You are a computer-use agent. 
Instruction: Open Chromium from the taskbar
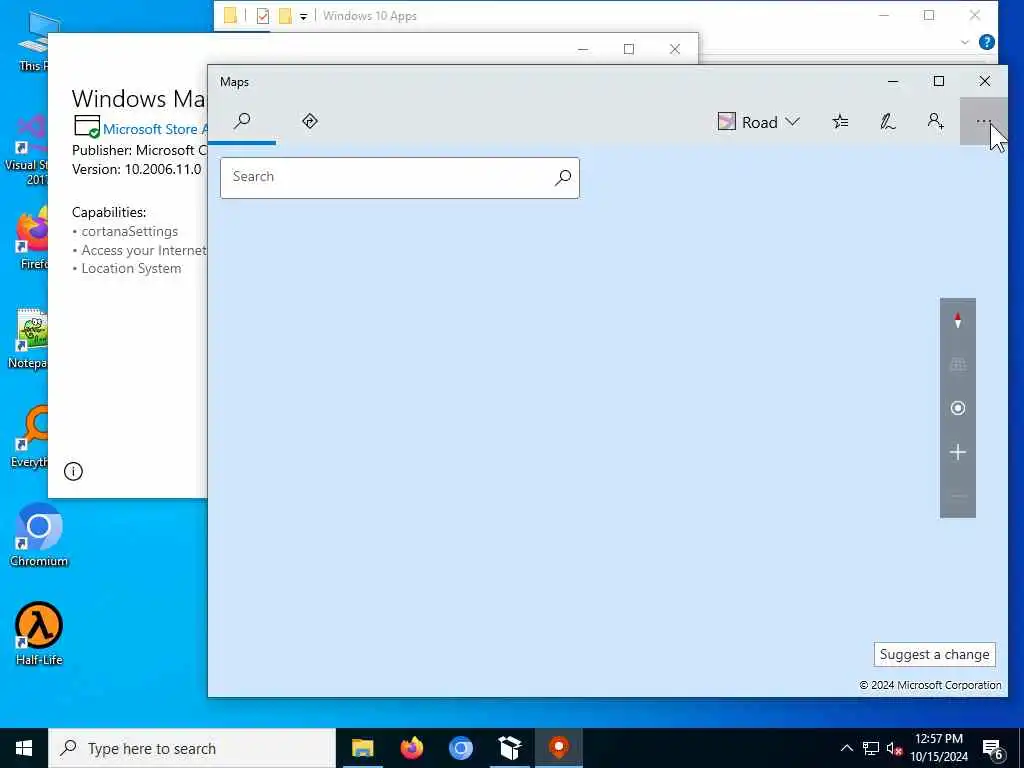[x=460, y=748]
